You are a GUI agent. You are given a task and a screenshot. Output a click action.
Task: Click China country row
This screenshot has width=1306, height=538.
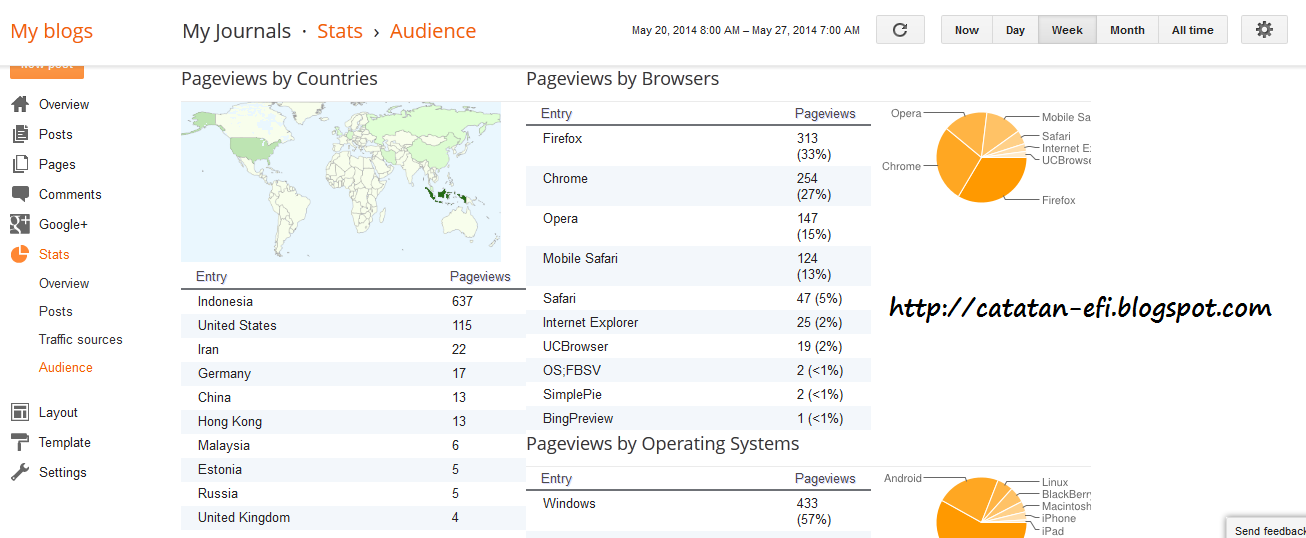(x=353, y=397)
